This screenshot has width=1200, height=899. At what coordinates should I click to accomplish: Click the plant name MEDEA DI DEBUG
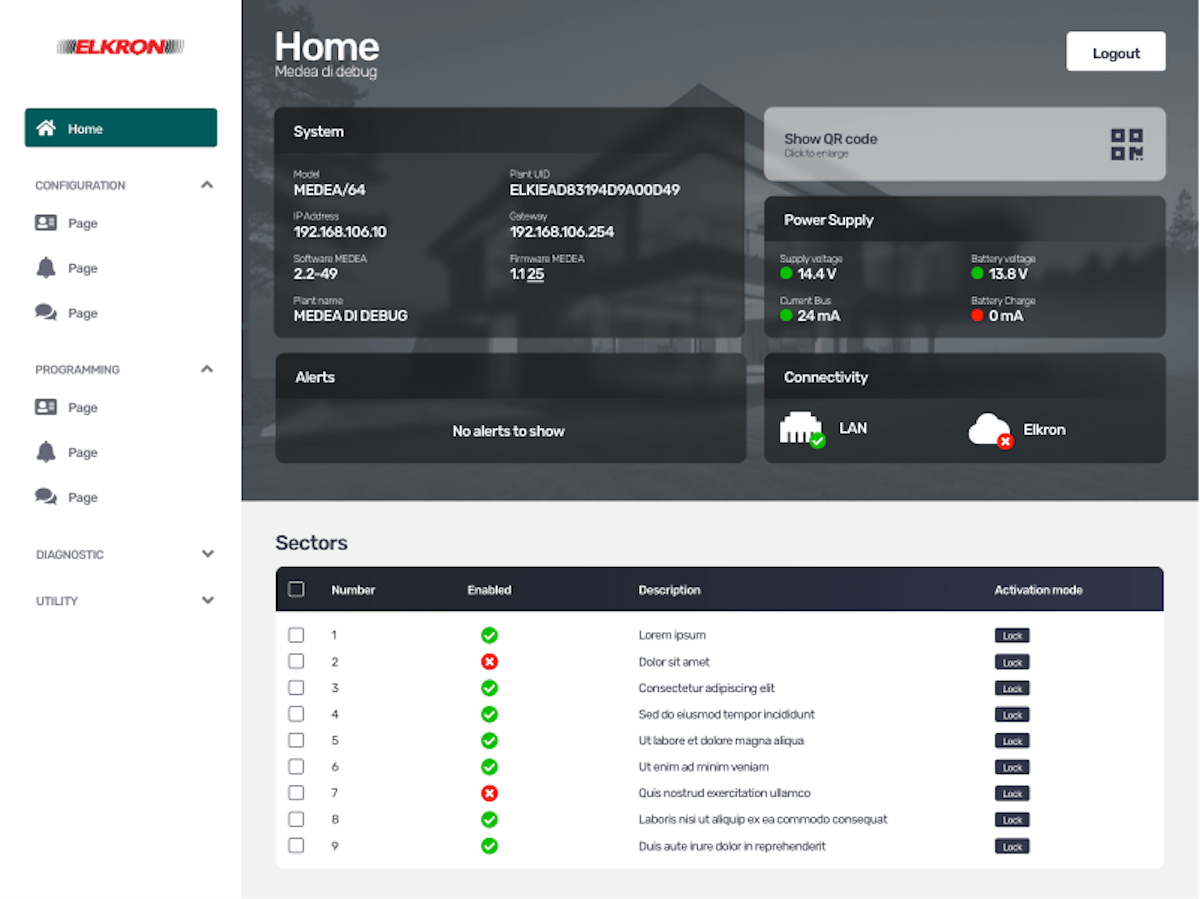pyautogui.click(x=350, y=316)
